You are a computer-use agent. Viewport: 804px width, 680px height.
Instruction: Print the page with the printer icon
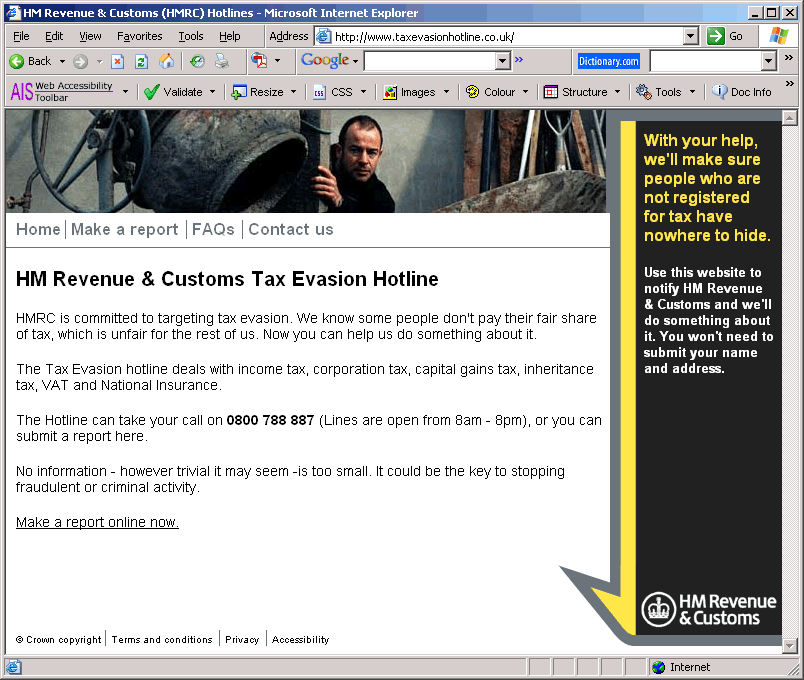tap(222, 61)
